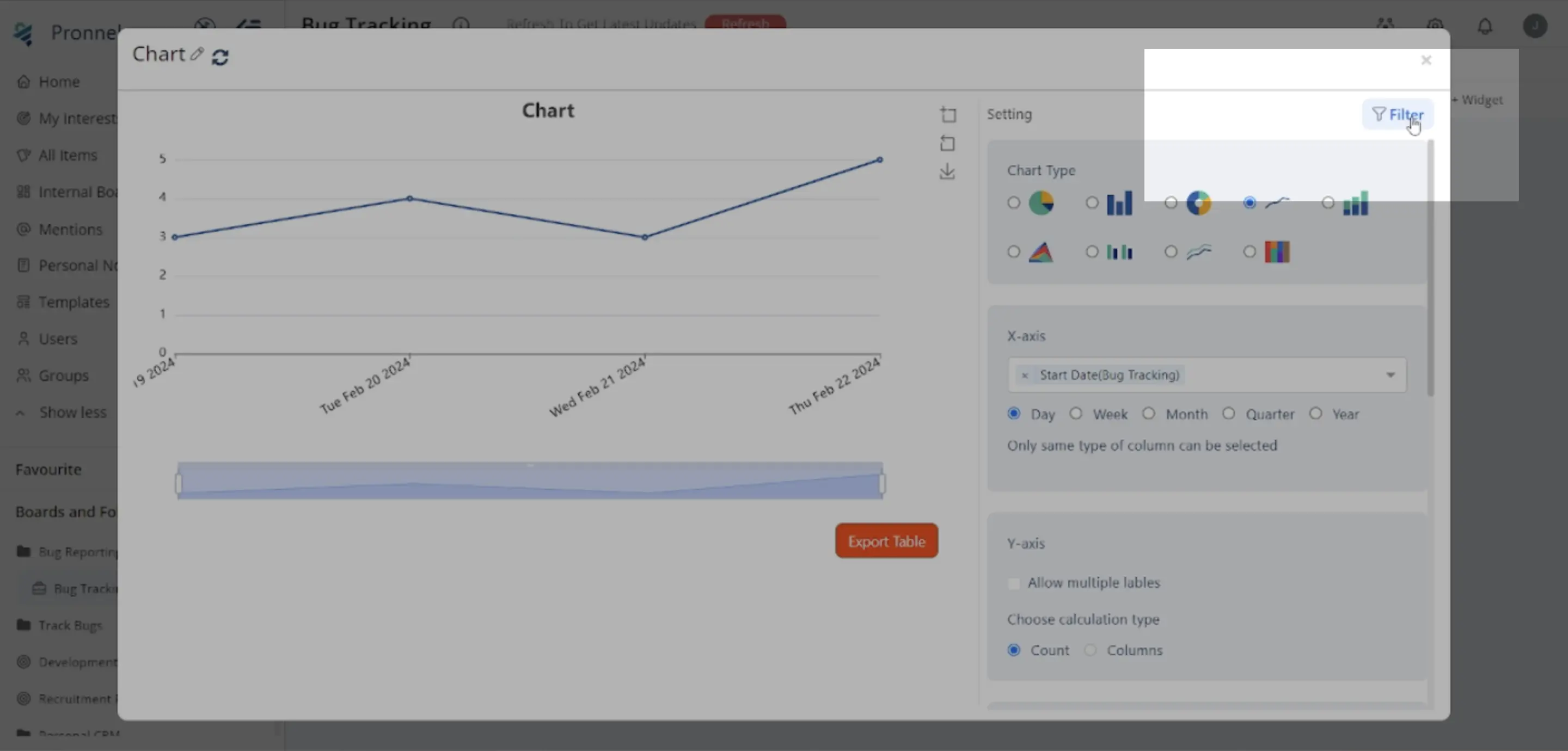Click the multi-line chart icon
1568x751 pixels.
1198,251
